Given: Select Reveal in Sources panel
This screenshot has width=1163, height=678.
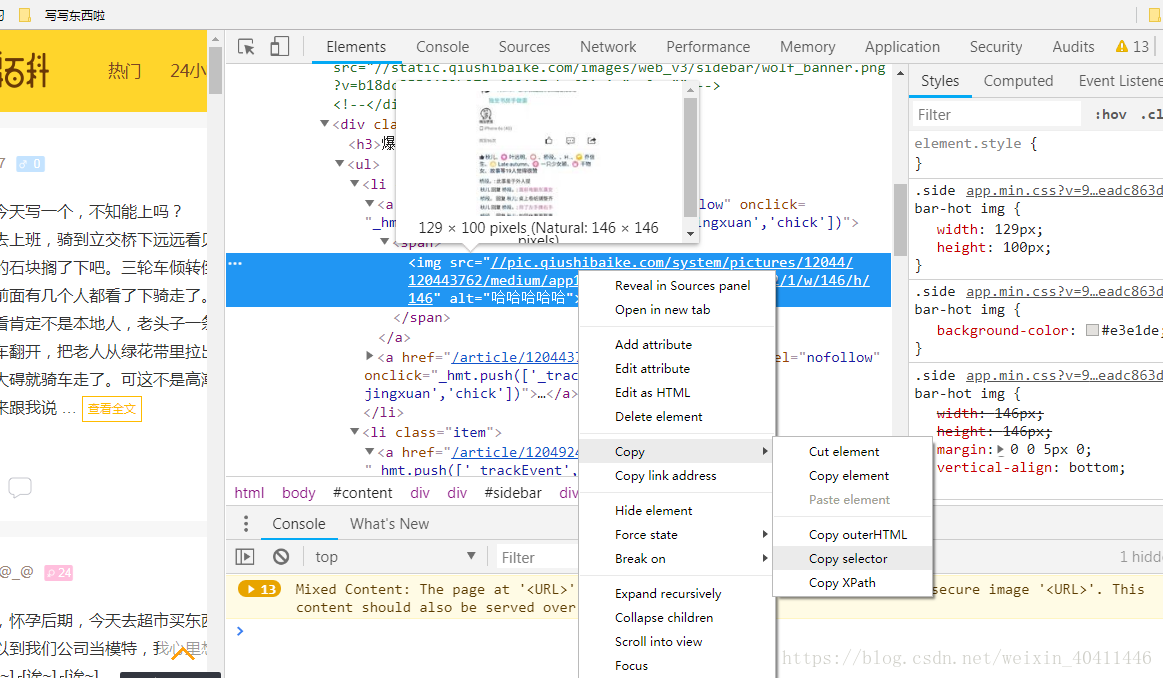Looking at the screenshot, I should [x=676, y=286].
